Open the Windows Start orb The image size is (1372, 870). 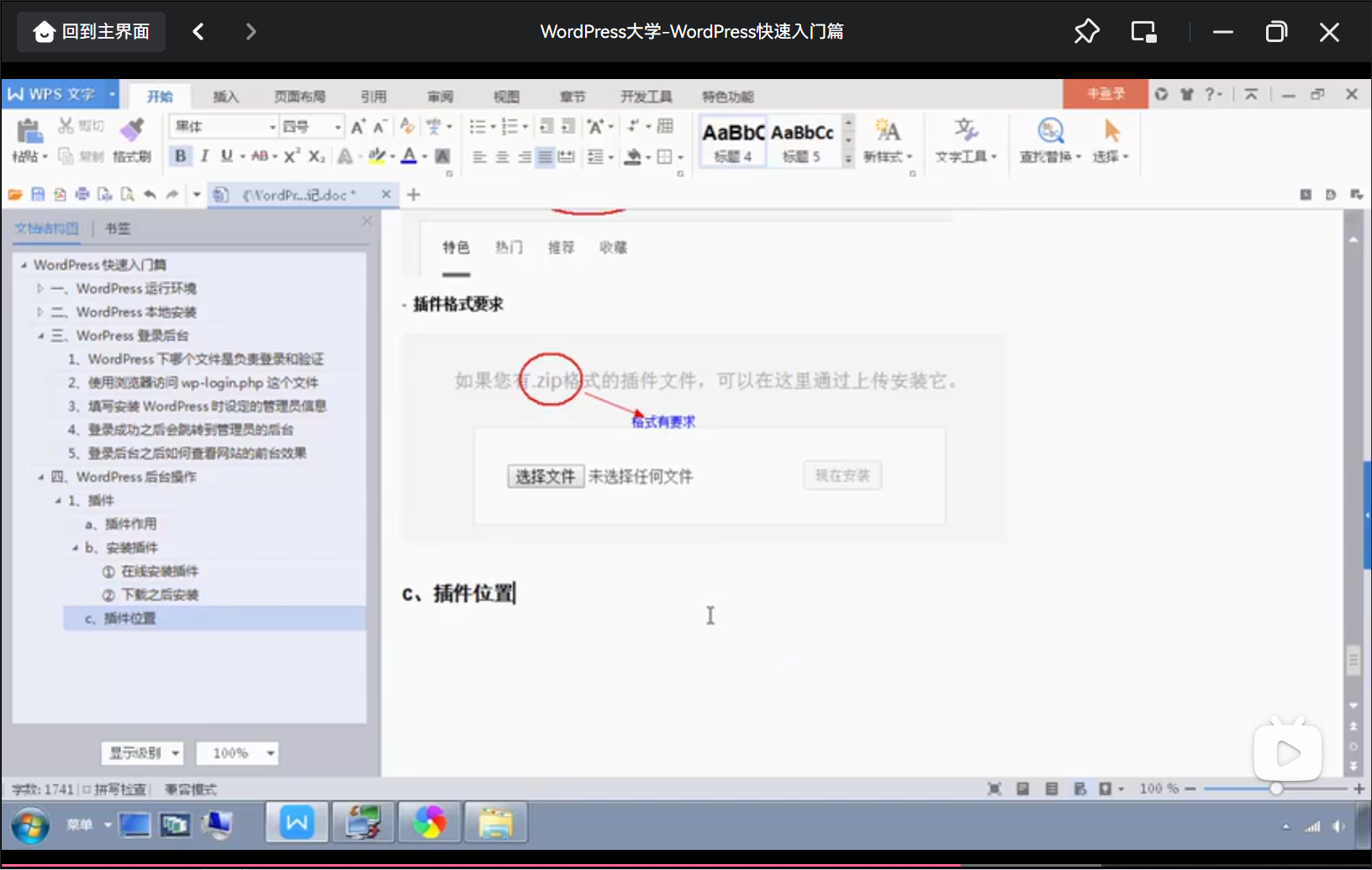(x=30, y=825)
